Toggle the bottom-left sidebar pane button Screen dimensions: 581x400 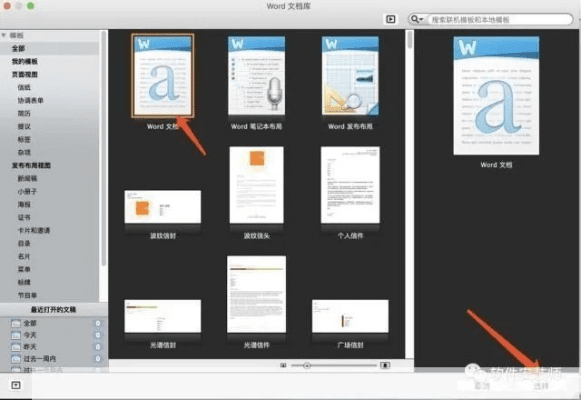pos(16,386)
